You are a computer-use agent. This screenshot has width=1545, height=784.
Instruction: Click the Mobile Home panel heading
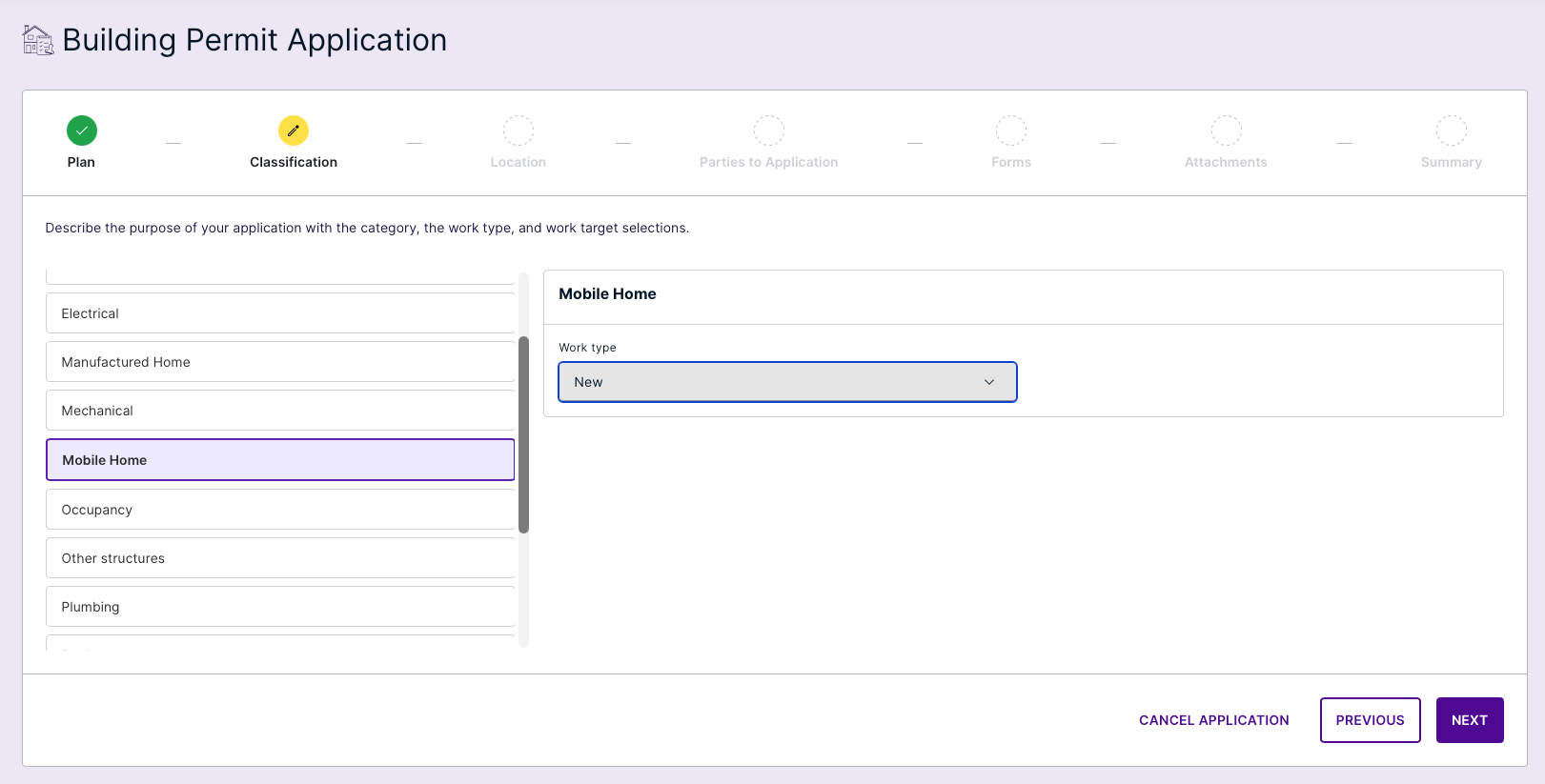point(607,293)
